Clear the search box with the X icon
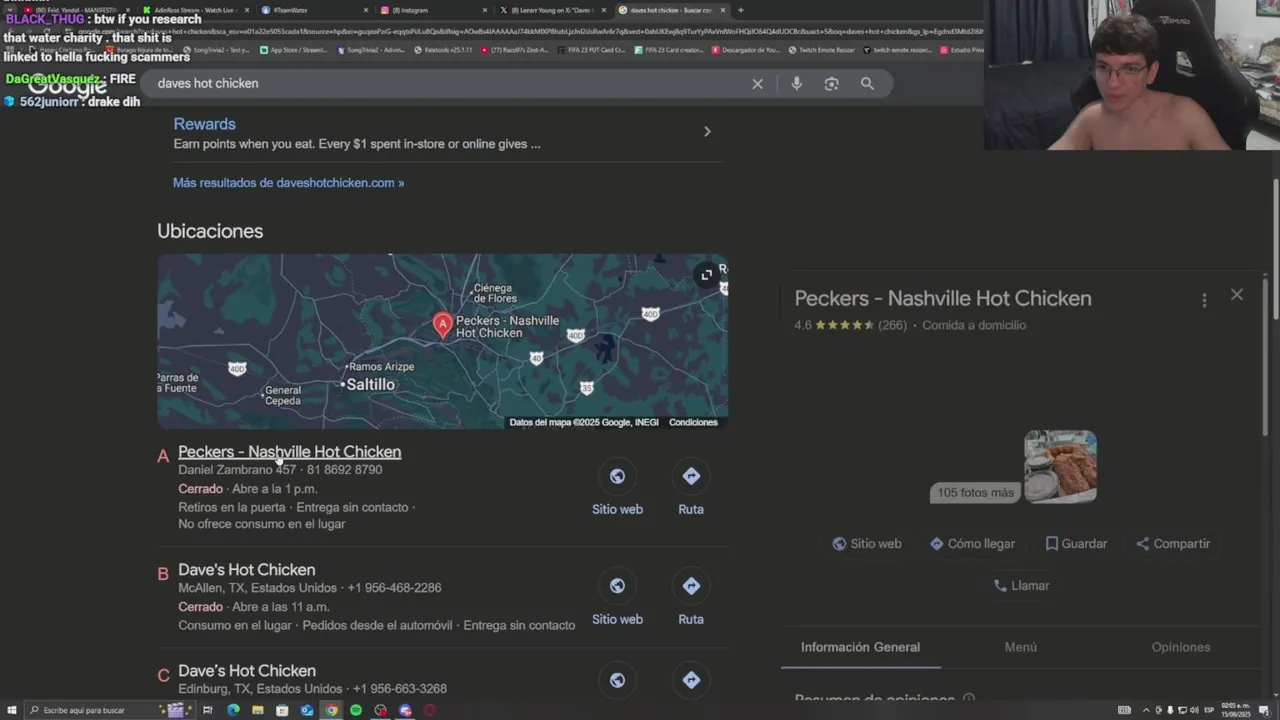Viewport: 1280px width, 720px height. point(757,84)
